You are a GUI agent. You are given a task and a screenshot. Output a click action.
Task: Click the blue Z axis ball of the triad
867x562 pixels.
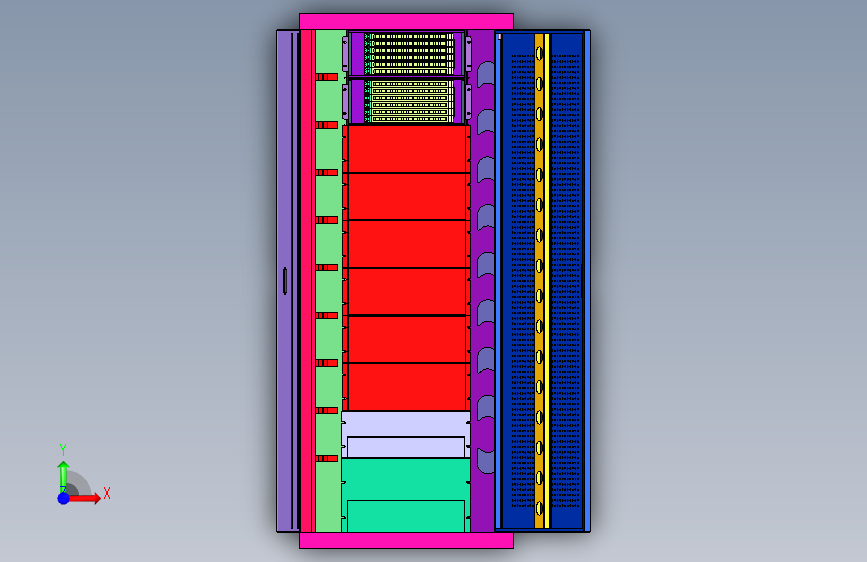click(x=64, y=498)
